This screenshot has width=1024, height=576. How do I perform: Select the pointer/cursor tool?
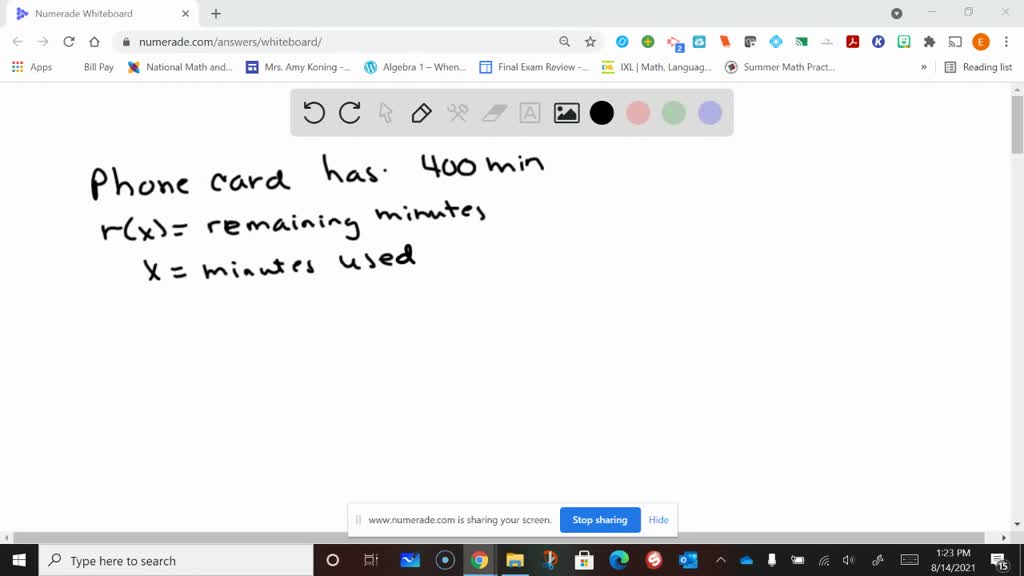click(x=385, y=113)
